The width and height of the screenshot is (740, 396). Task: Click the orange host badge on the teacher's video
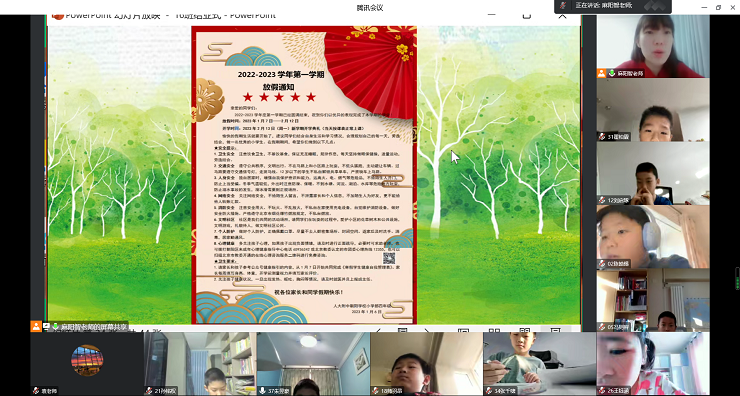(x=601, y=73)
